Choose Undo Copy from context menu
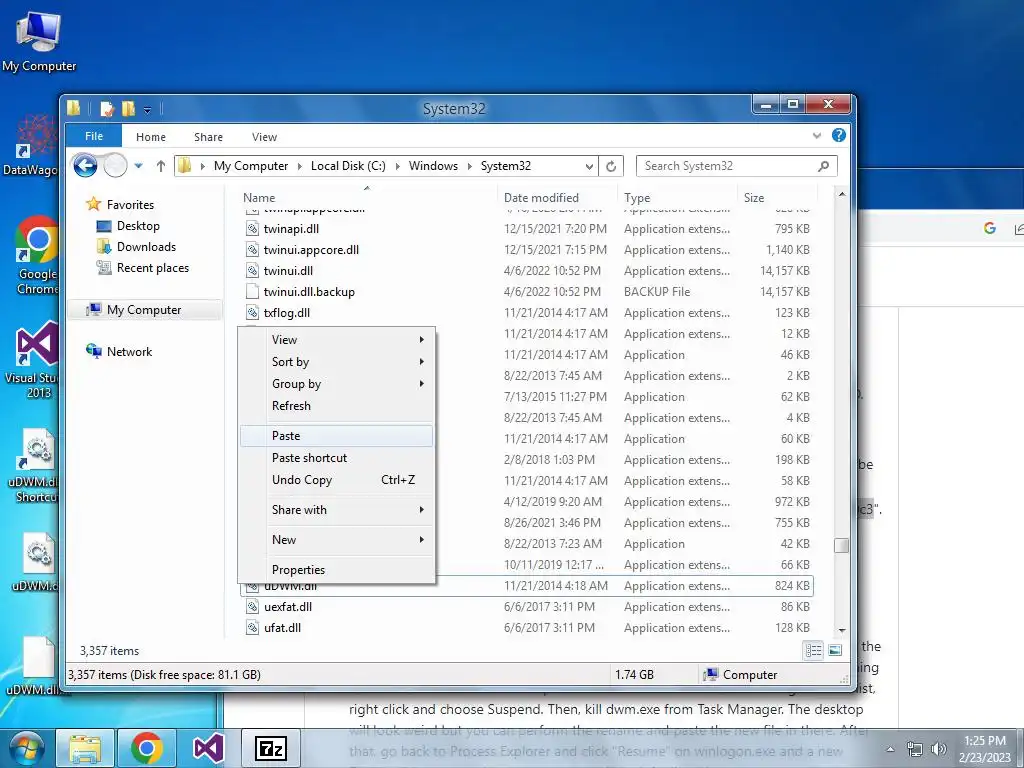The image size is (1024, 768). (336, 479)
